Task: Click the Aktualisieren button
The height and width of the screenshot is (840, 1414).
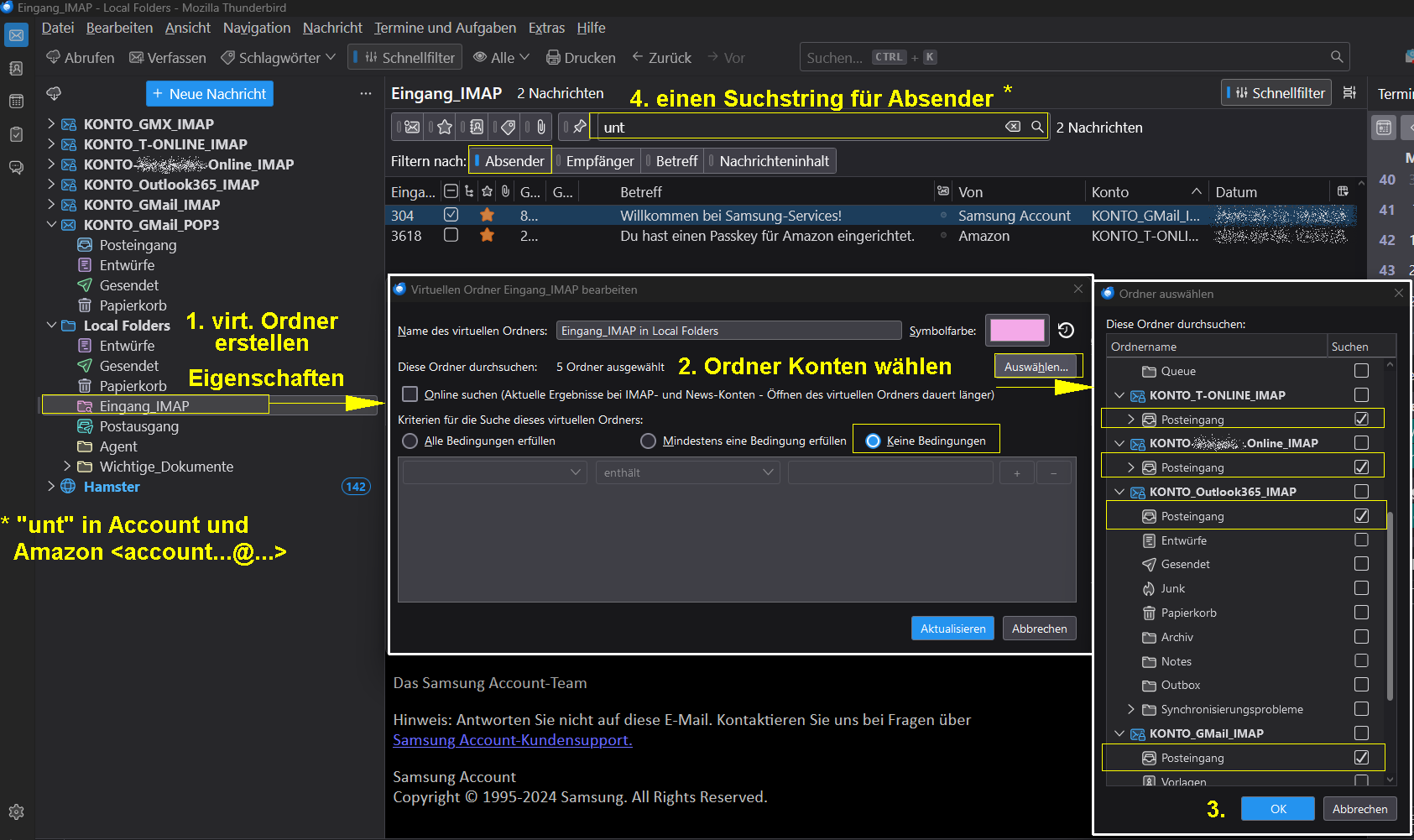Action: [x=952, y=629]
